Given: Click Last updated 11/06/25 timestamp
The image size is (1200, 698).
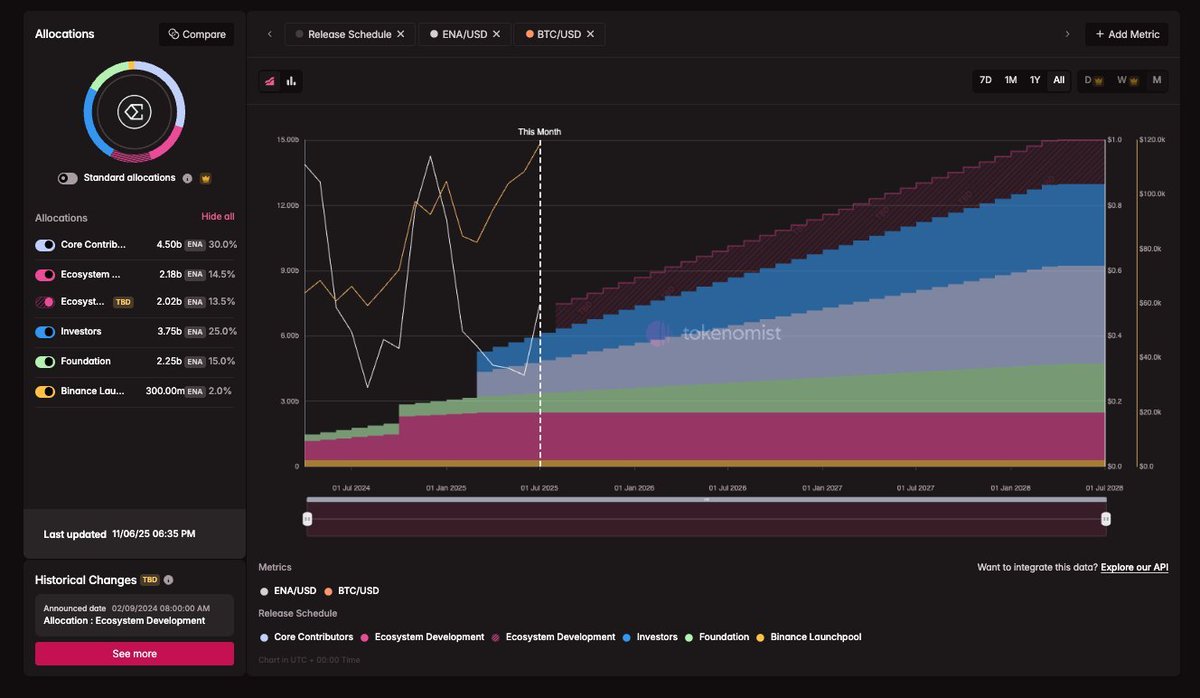Looking at the screenshot, I should [x=120, y=534].
